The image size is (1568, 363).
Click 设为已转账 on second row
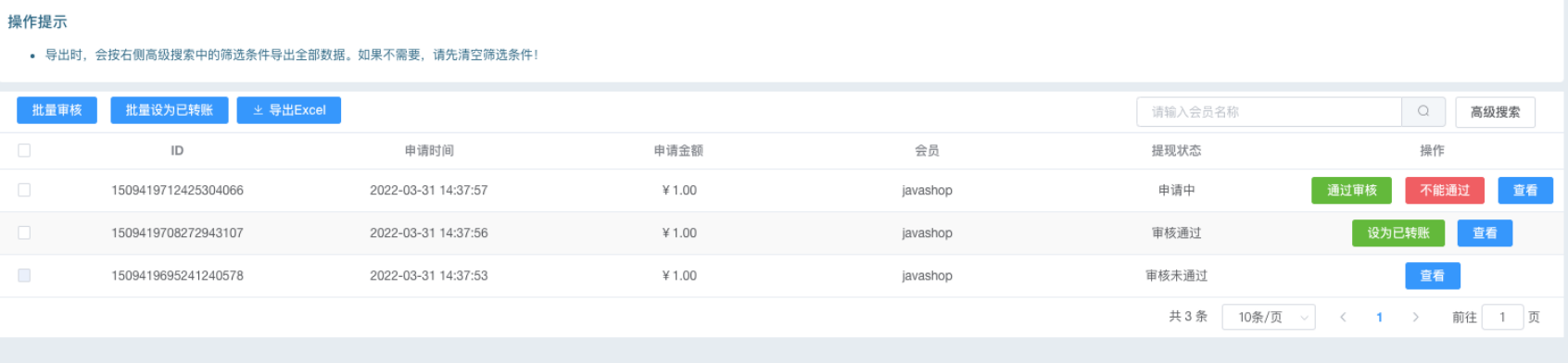click(x=1398, y=232)
